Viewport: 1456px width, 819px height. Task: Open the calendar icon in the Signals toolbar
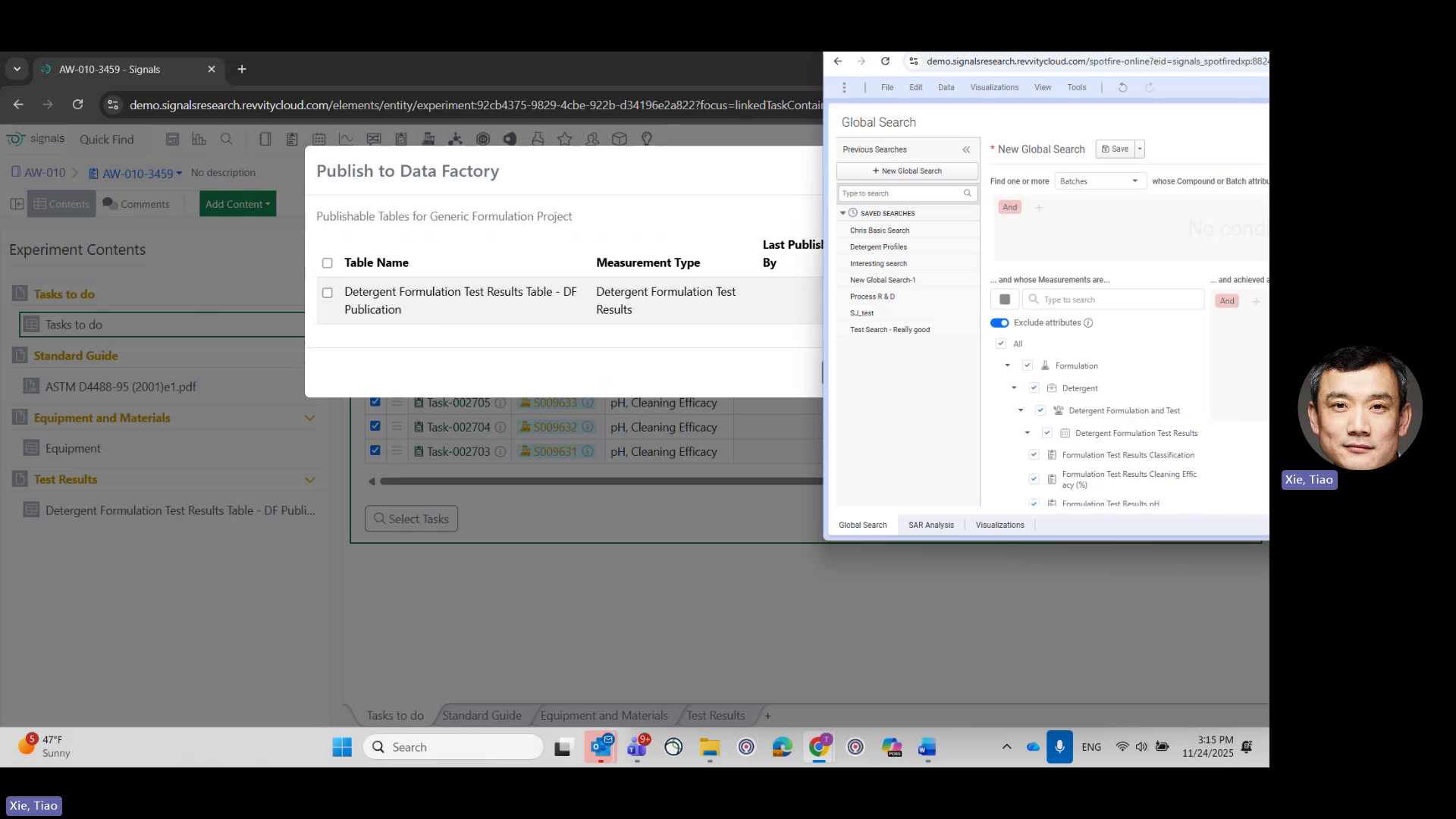(x=319, y=139)
